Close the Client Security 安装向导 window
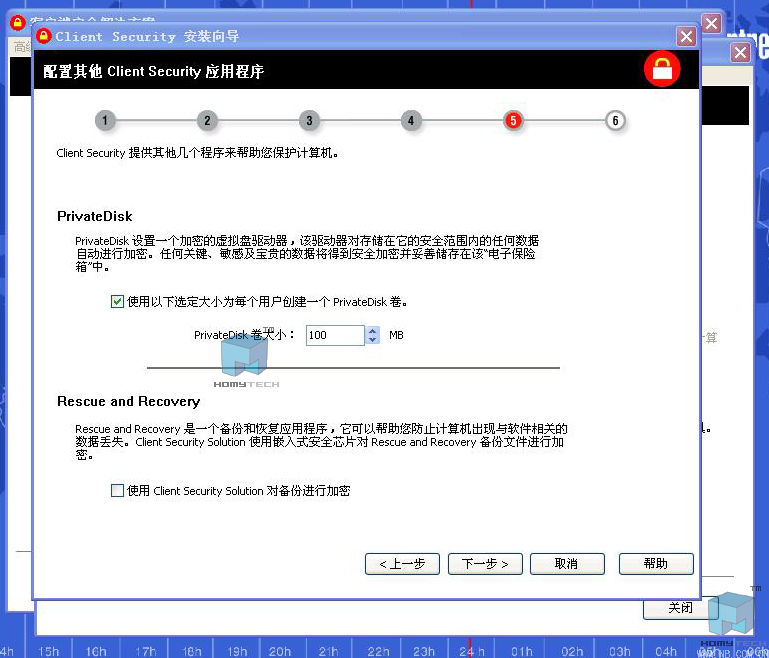769x658 pixels. click(686, 36)
